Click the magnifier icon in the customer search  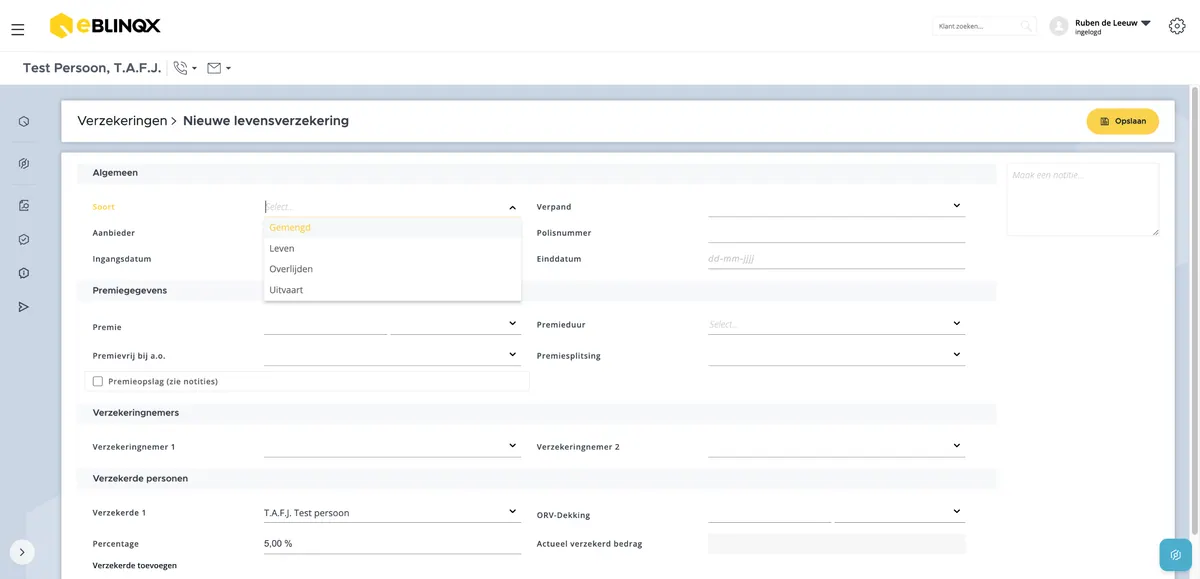tap(1026, 26)
